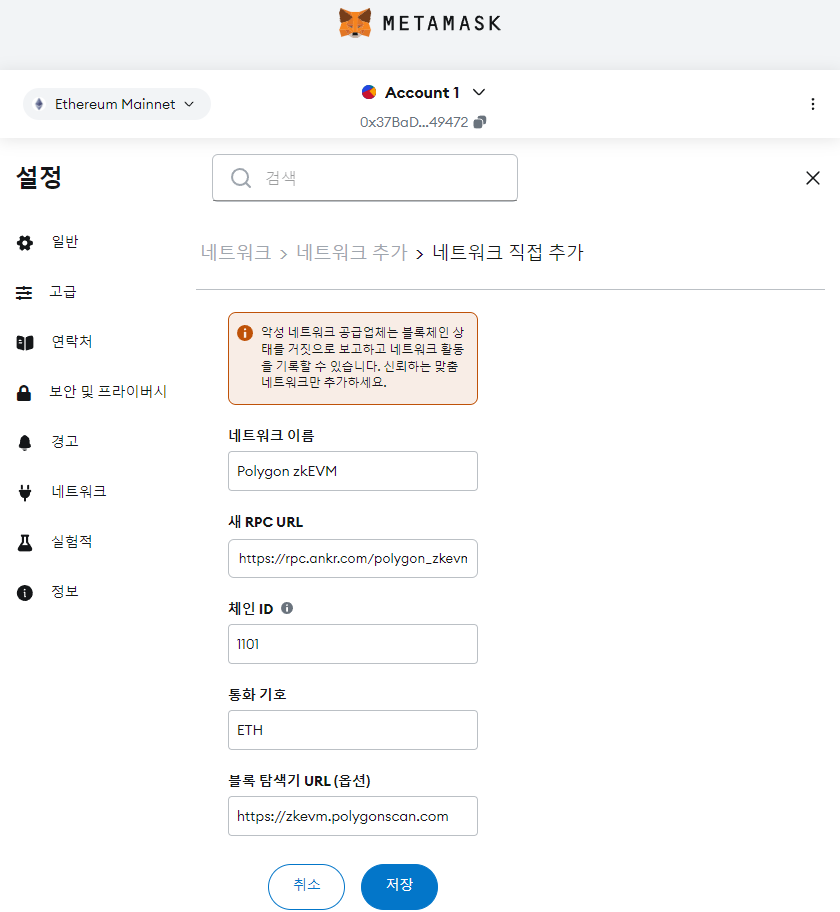Image resolution: width=840 pixels, height=912 pixels.
Task: Copy the 0x37BaD...49472 address icon
Action: click(x=480, y=122)
